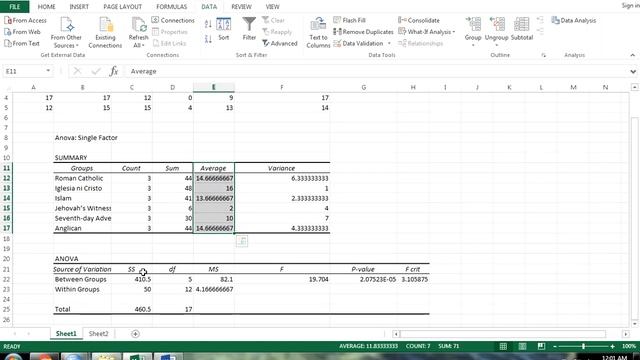Open Existing Connections
This screenshot has width=640, height=360.
105,33
